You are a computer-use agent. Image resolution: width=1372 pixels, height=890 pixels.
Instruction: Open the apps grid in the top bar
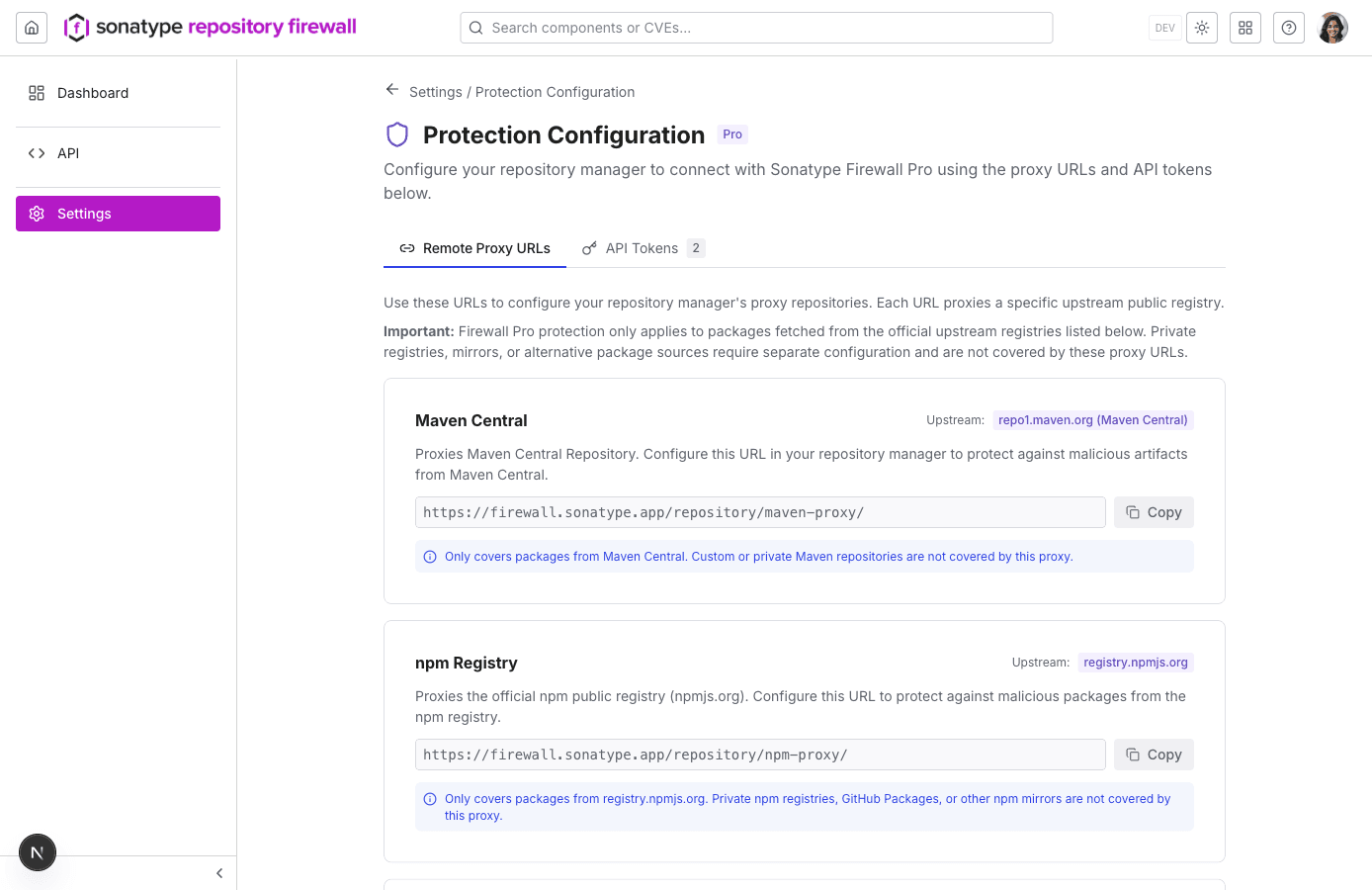1245,28
